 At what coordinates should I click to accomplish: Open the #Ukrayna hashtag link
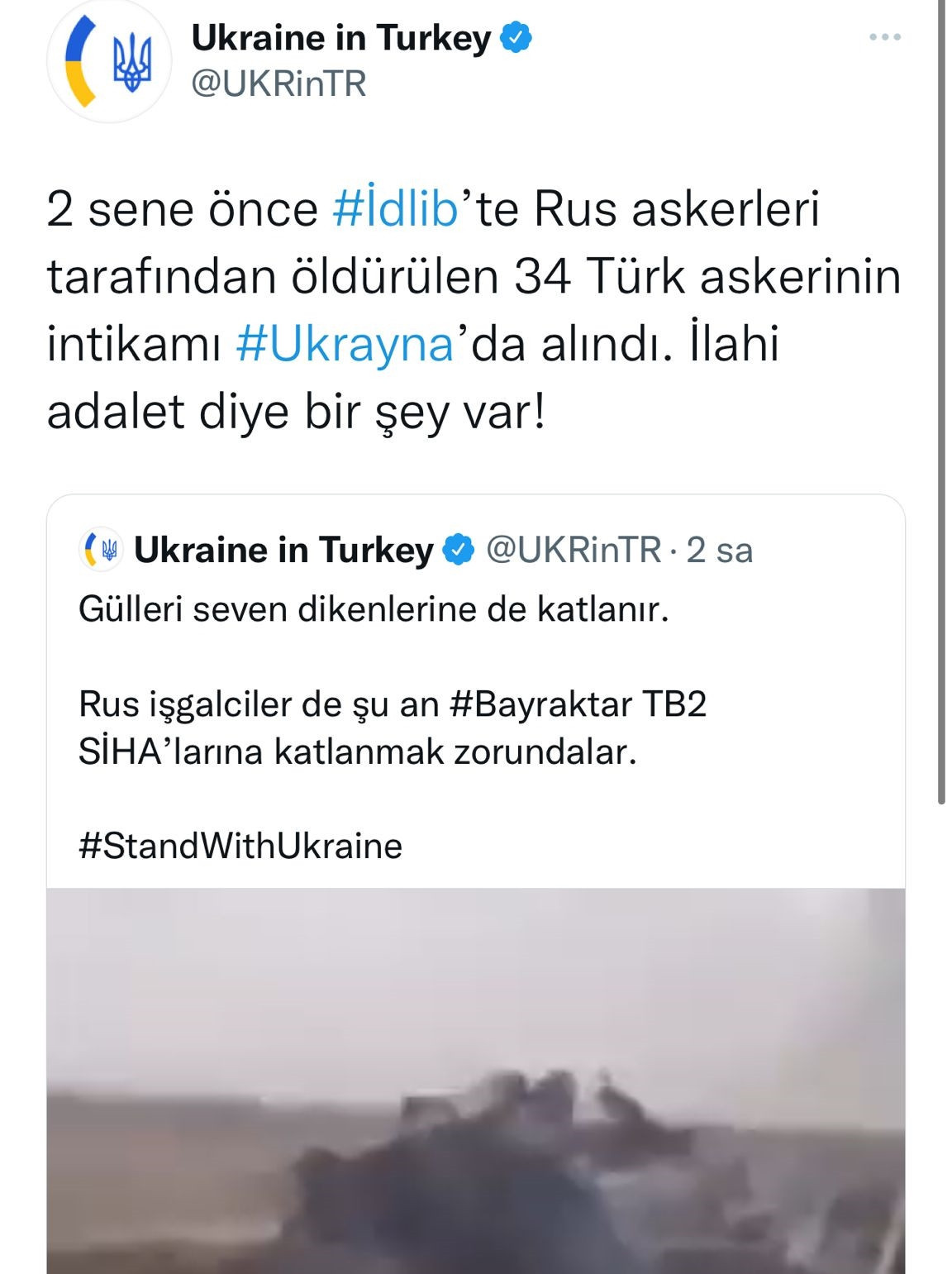(x=345, y=344)
